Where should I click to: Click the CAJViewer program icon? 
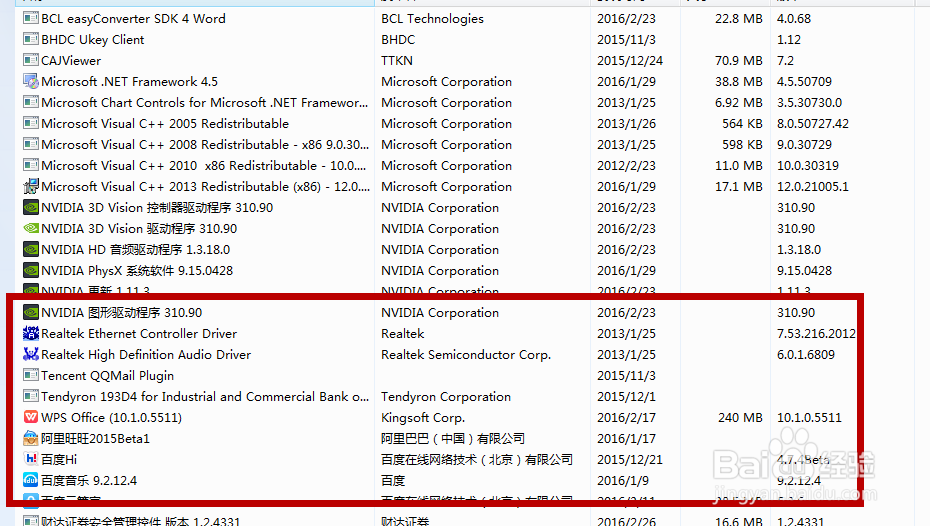[30, 61]
